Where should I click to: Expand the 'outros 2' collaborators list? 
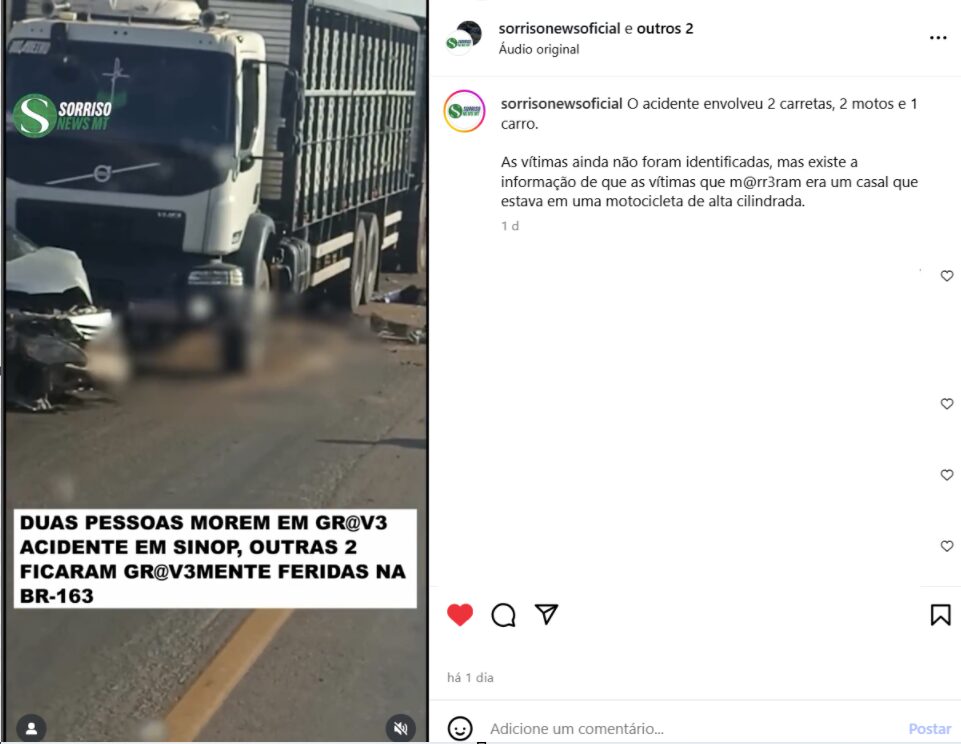[665, 28]
